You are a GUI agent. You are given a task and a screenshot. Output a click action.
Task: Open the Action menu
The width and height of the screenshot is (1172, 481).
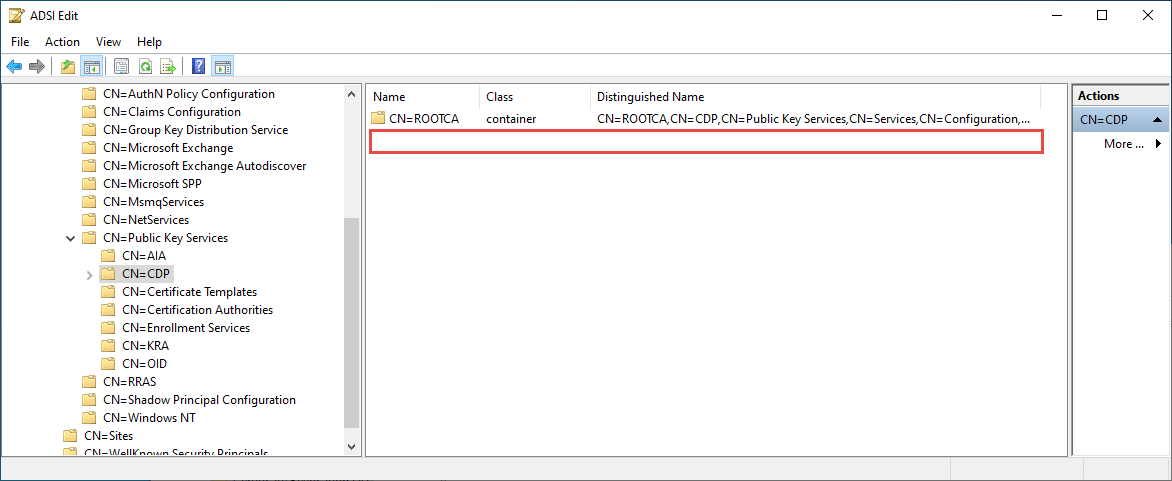[62, 42]
